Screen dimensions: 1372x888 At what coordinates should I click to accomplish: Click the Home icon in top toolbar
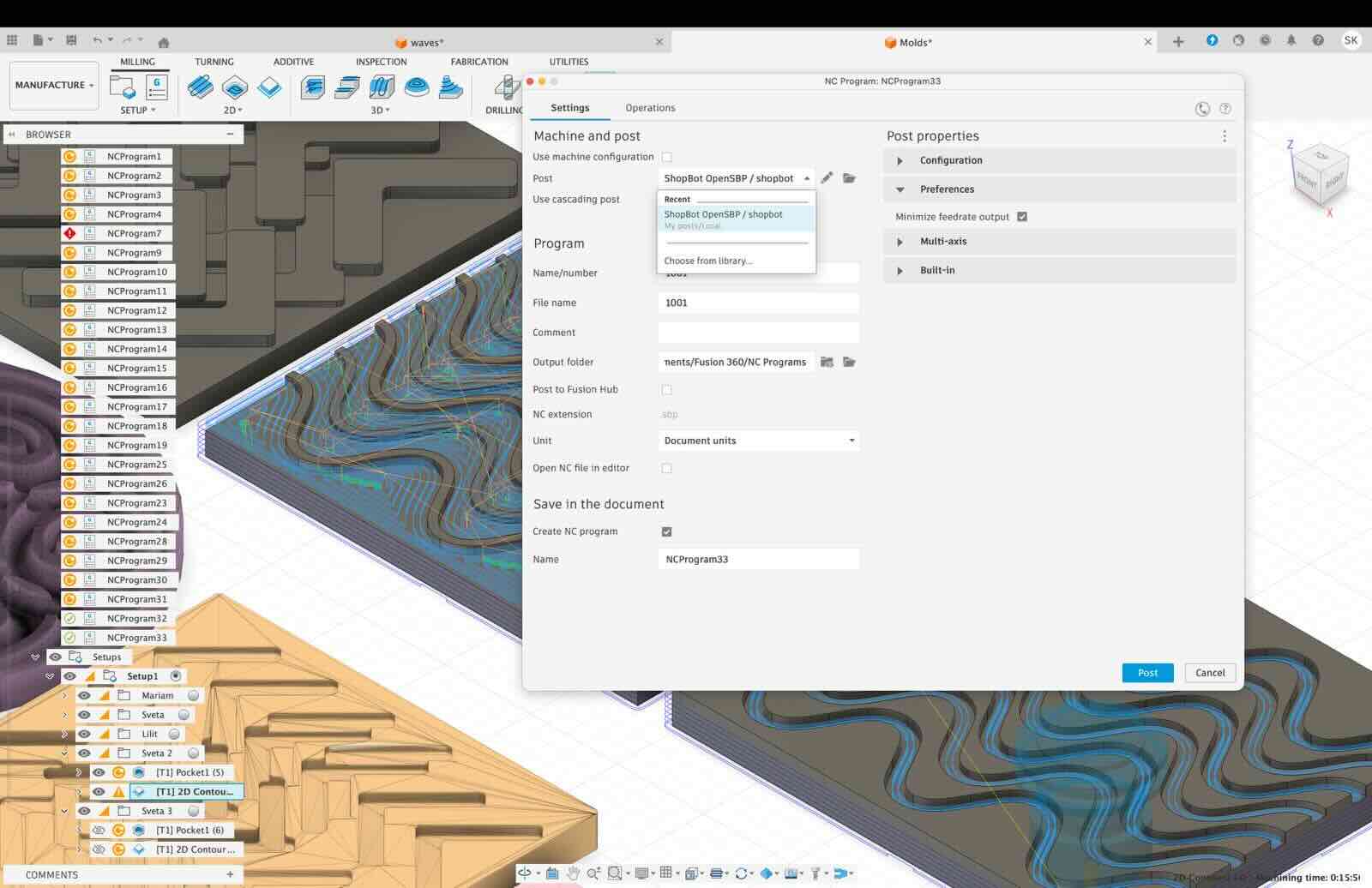[164, 42]
